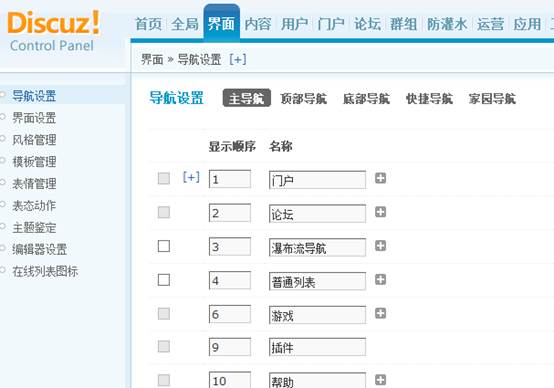
Task: Open the 内容 top menu
Action: coord(258,24)
